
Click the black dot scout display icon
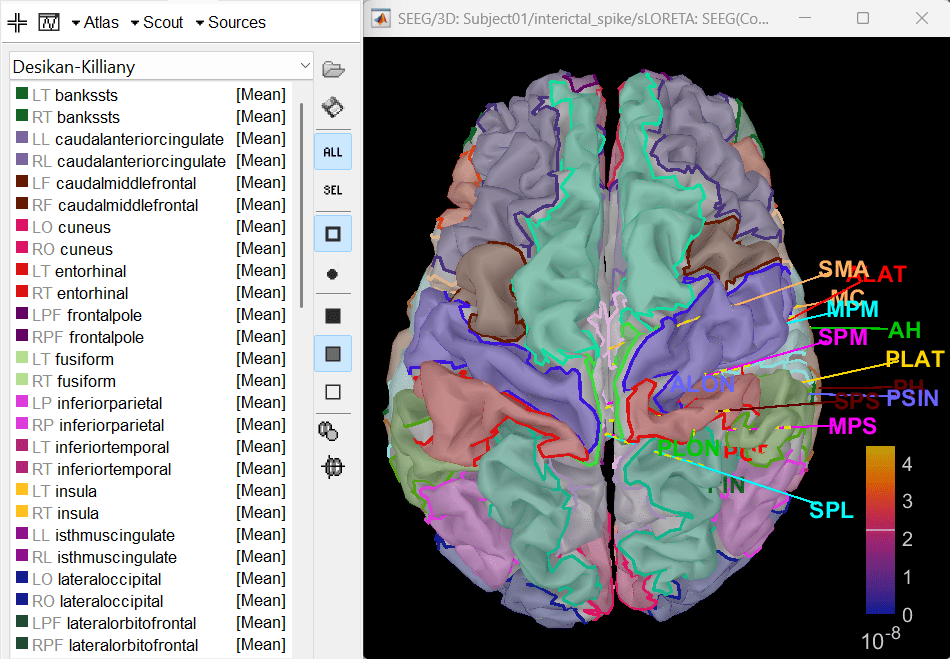333,273
